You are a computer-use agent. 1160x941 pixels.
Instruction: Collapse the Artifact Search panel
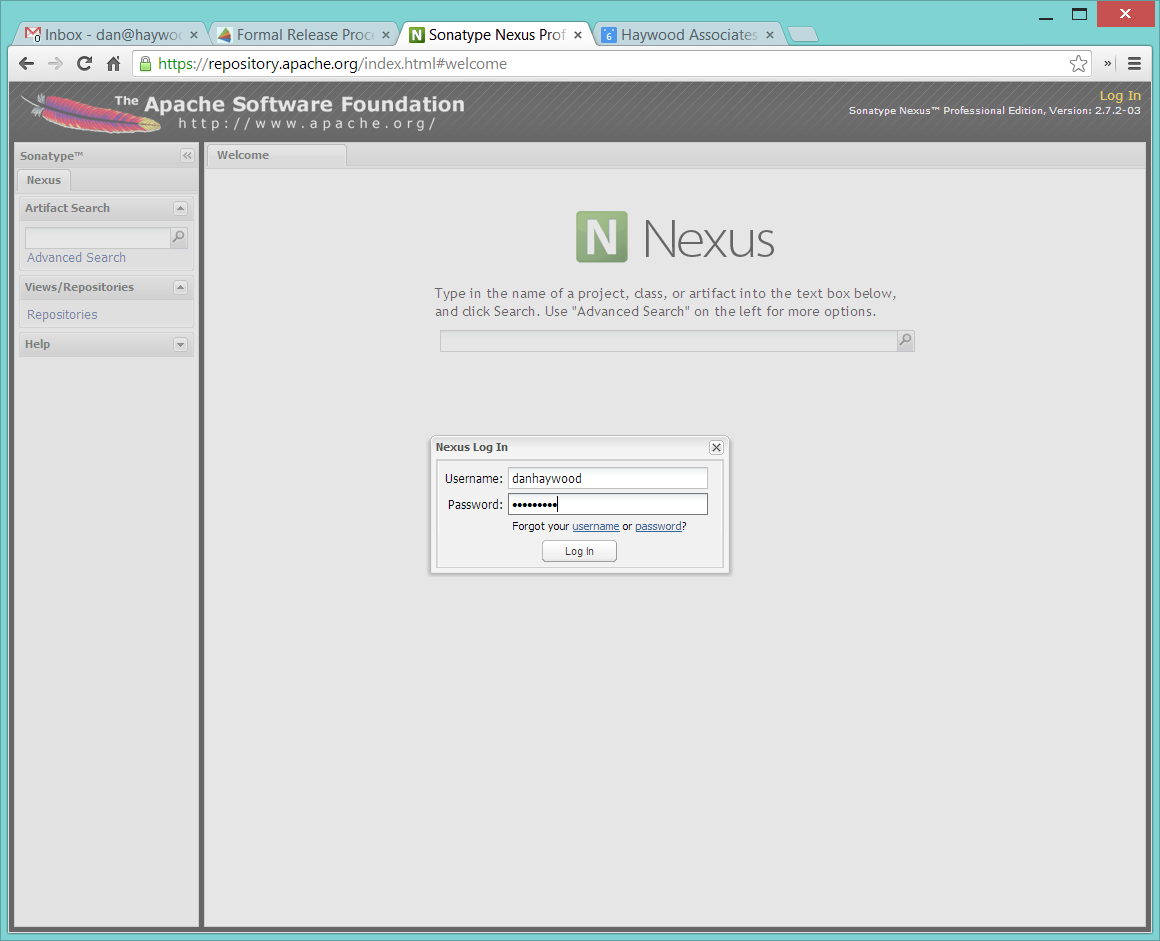coord(180,208)
